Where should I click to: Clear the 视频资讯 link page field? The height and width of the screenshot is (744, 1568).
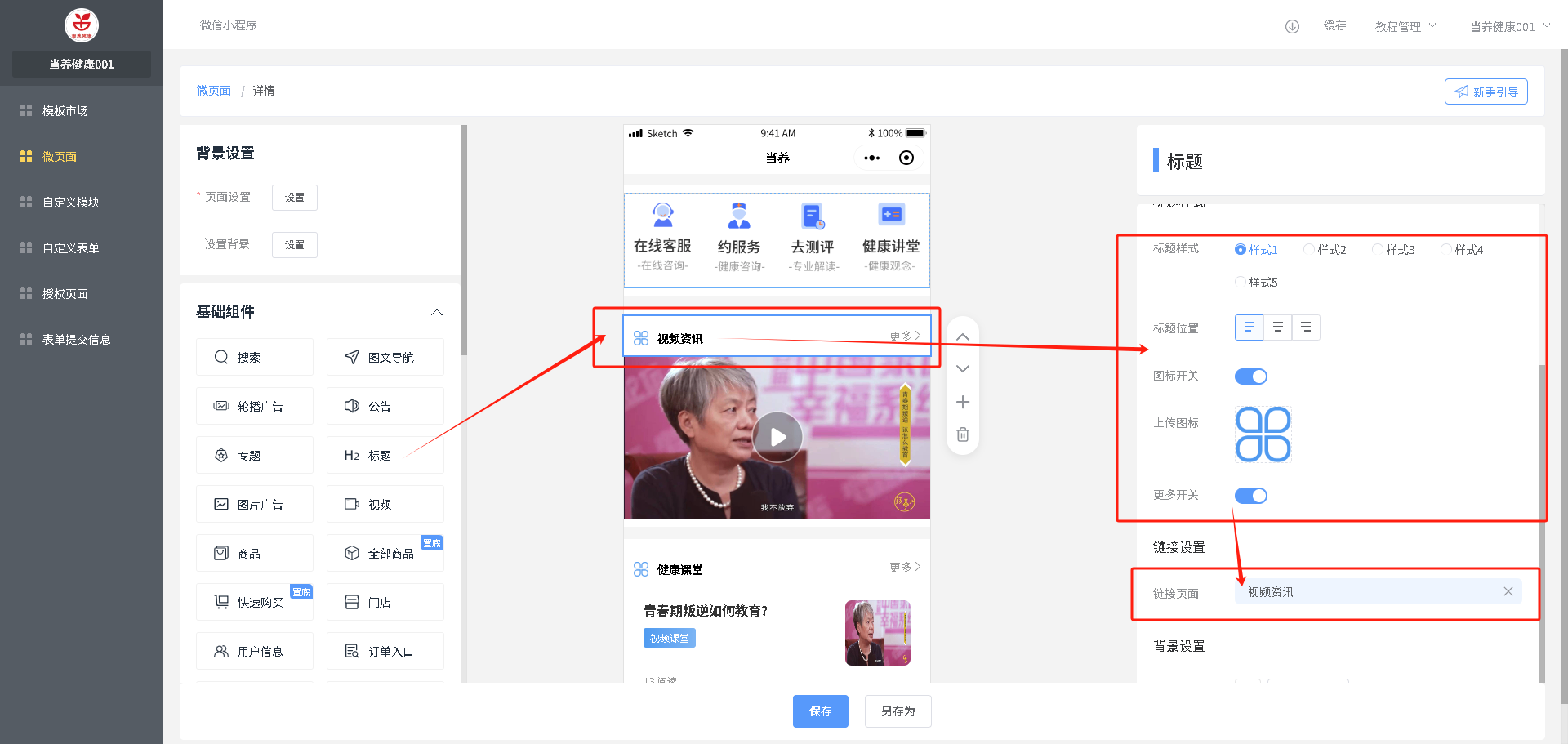click(1508, 592)
